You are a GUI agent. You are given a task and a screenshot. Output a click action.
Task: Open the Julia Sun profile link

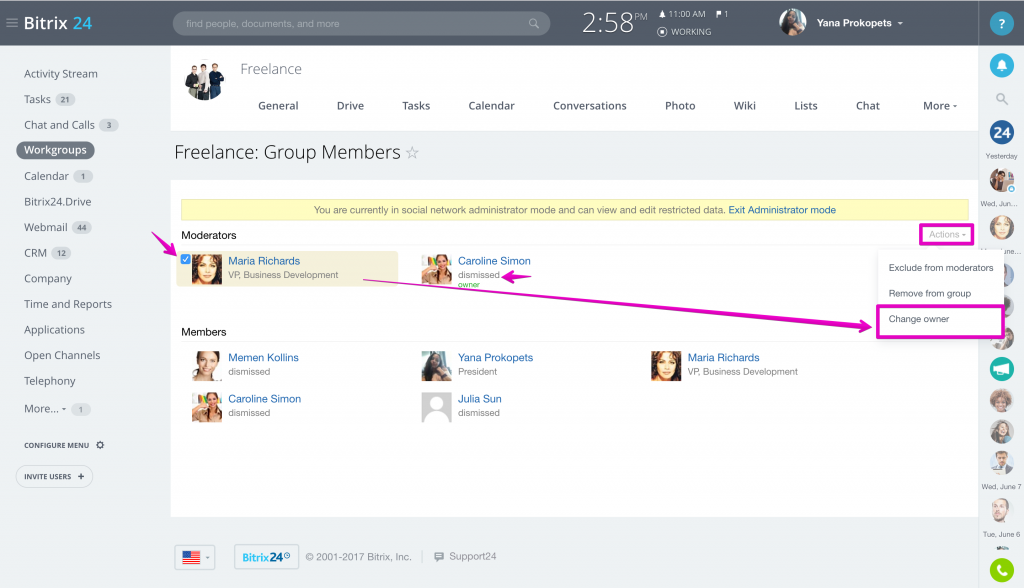coord(479,399)
